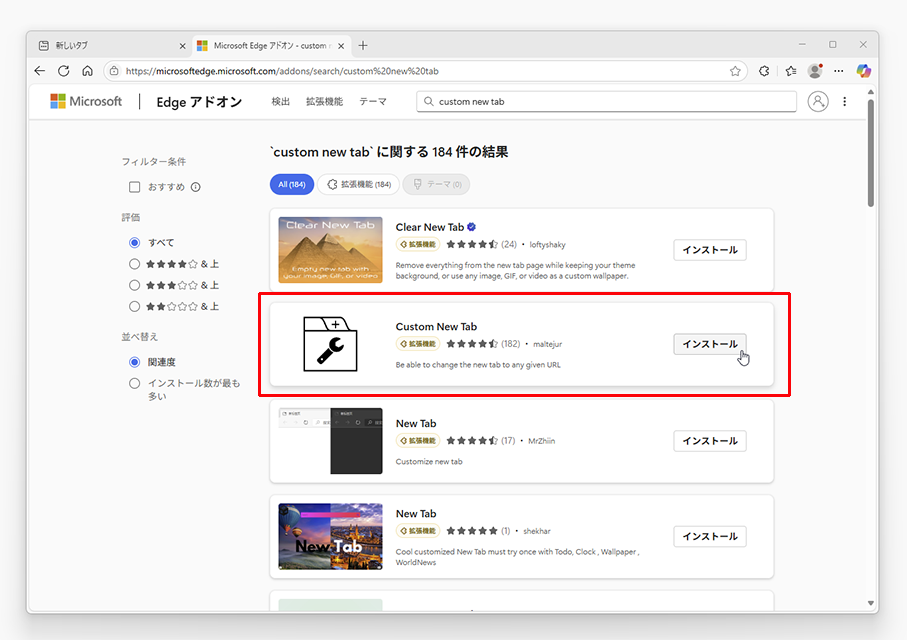Click the text Customize new tab
Screen dimensions: 907x640
tap(429, 462)
